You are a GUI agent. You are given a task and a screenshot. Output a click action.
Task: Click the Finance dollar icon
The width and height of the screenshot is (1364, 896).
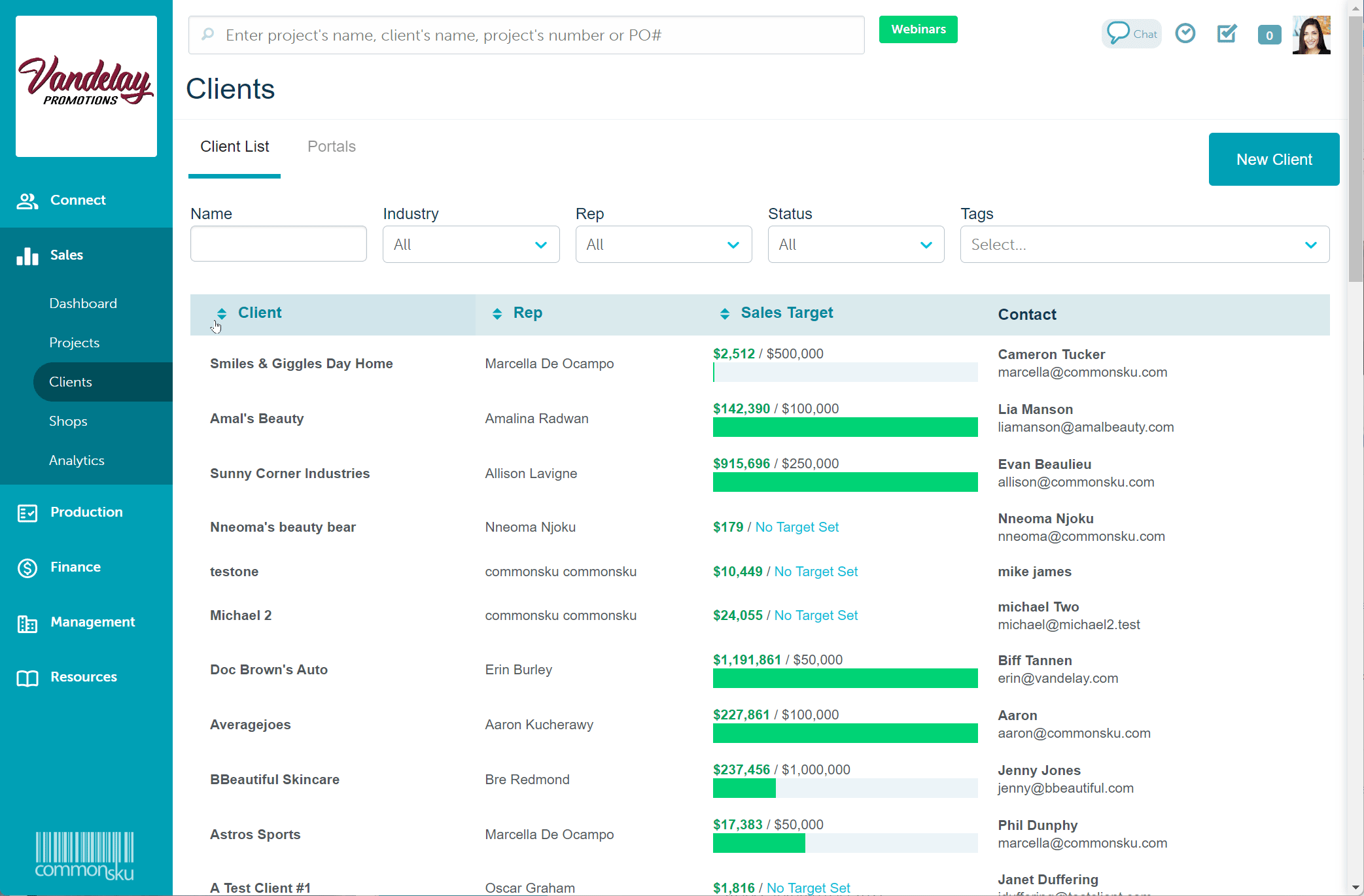[27, 568]
